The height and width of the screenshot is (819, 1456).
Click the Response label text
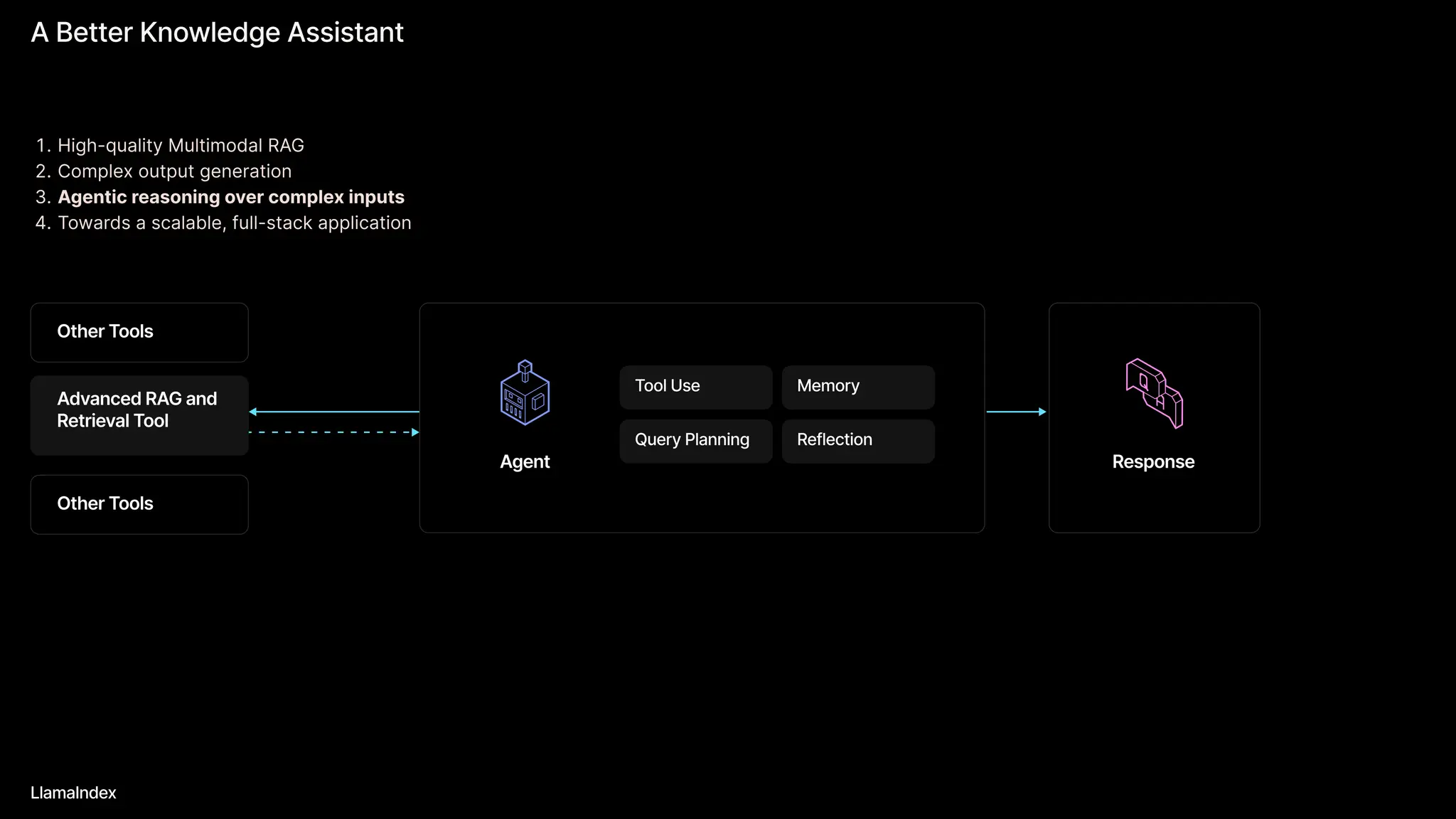1153,462
